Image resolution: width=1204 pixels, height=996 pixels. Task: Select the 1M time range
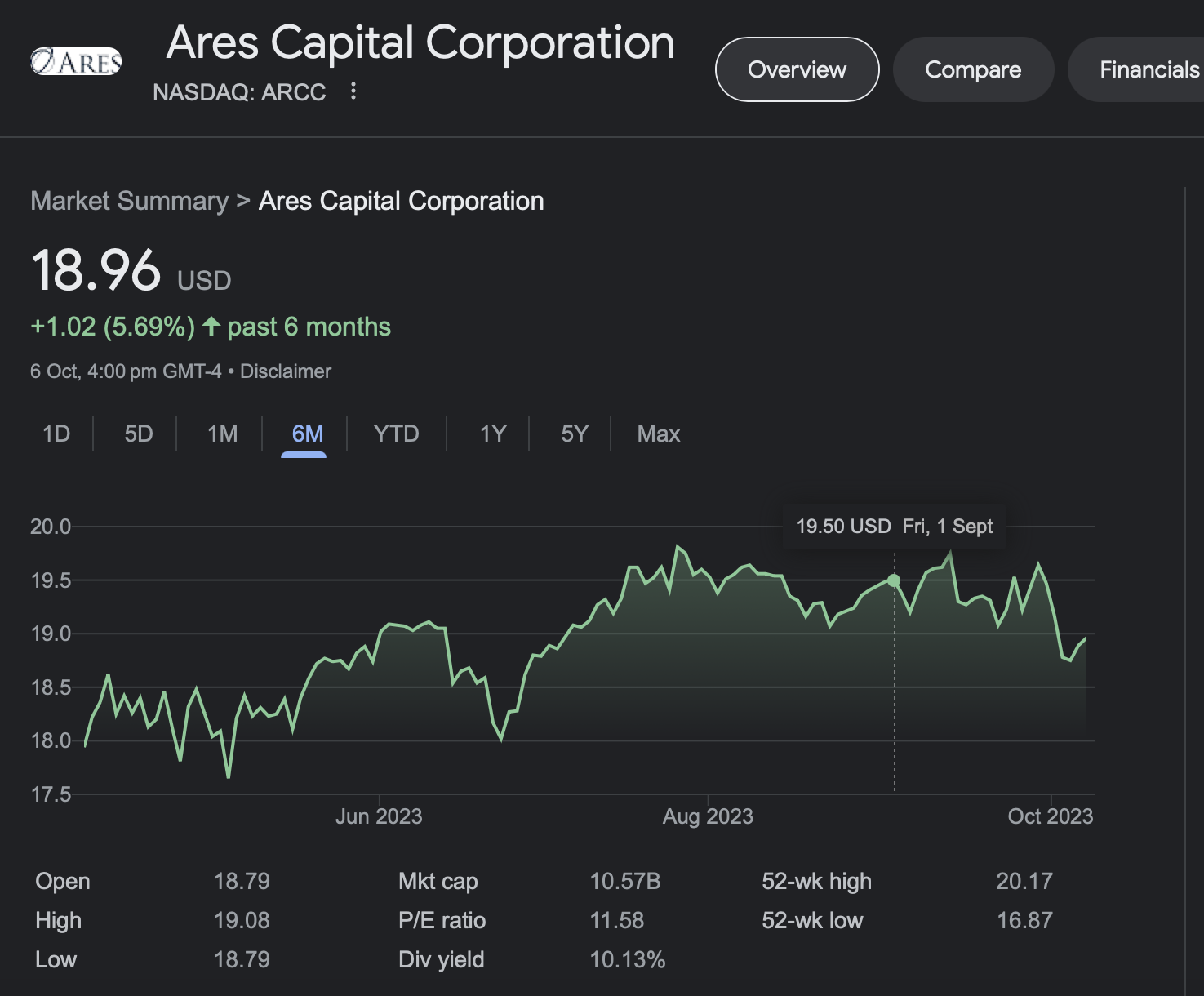point(222,434)
